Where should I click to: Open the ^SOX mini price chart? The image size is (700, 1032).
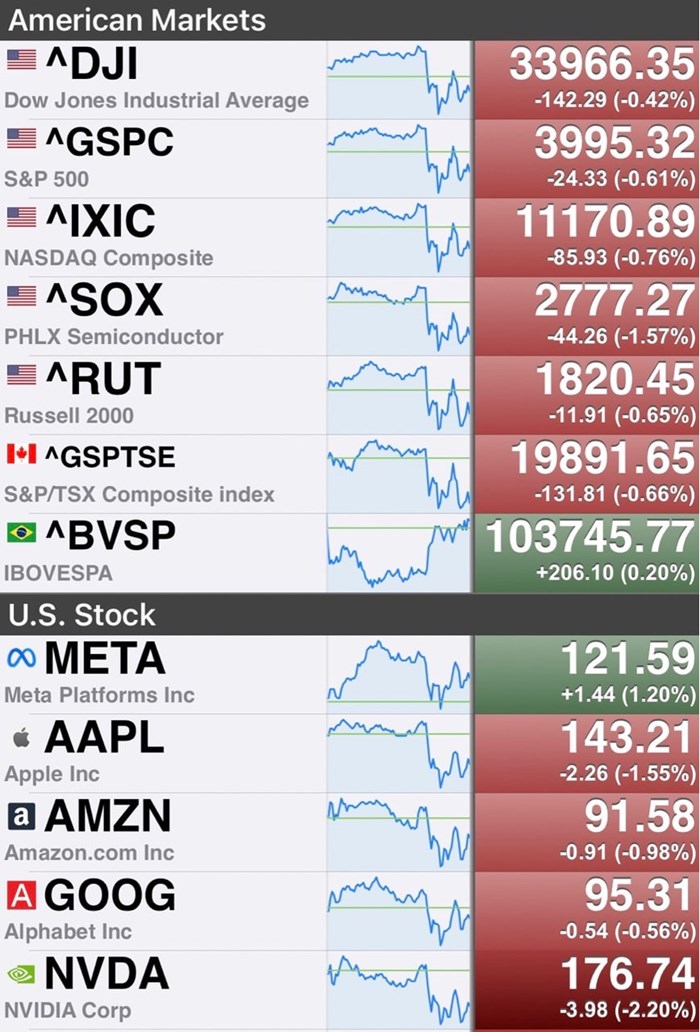(x=398, y=316)
